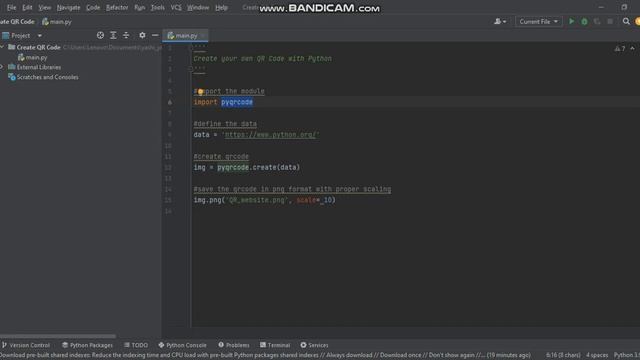Image resolution: width=640 pixels, height=360 pixels.
Task: Click the 'Create your own QR Code with Python' docstring
Action: [262, 59]
